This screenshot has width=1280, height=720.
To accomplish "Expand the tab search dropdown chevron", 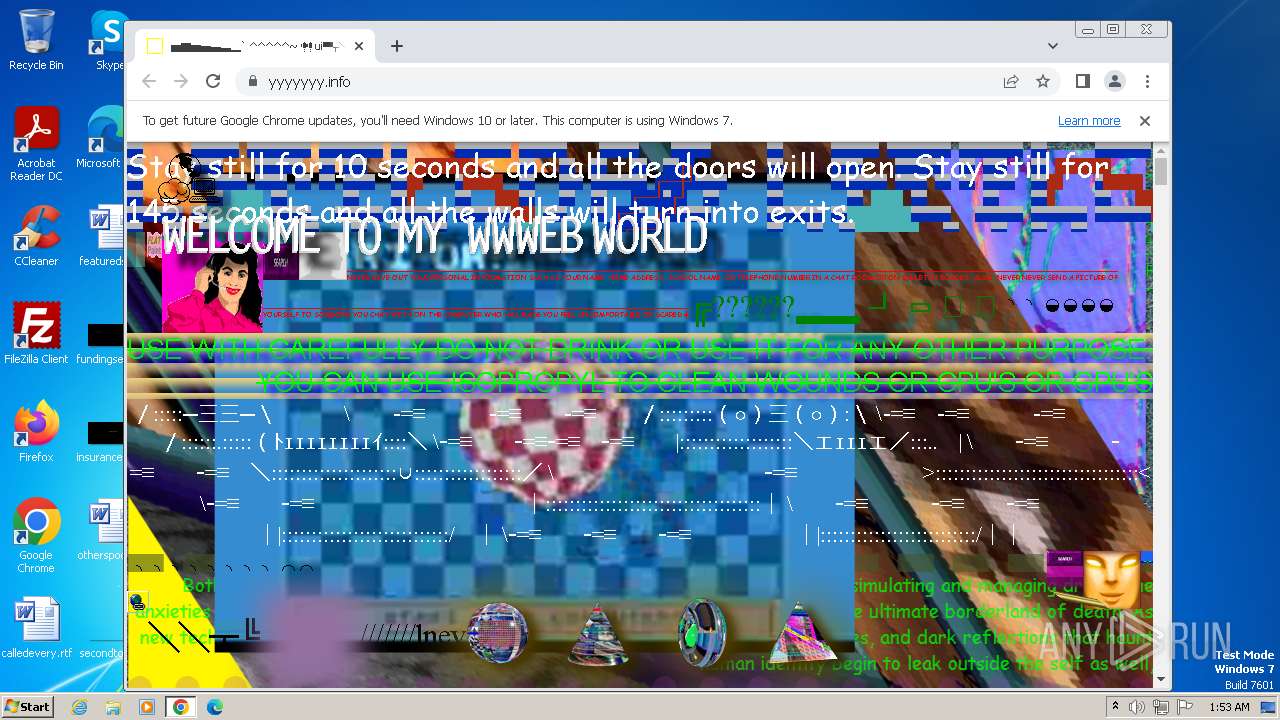I will pos(1053,46).
